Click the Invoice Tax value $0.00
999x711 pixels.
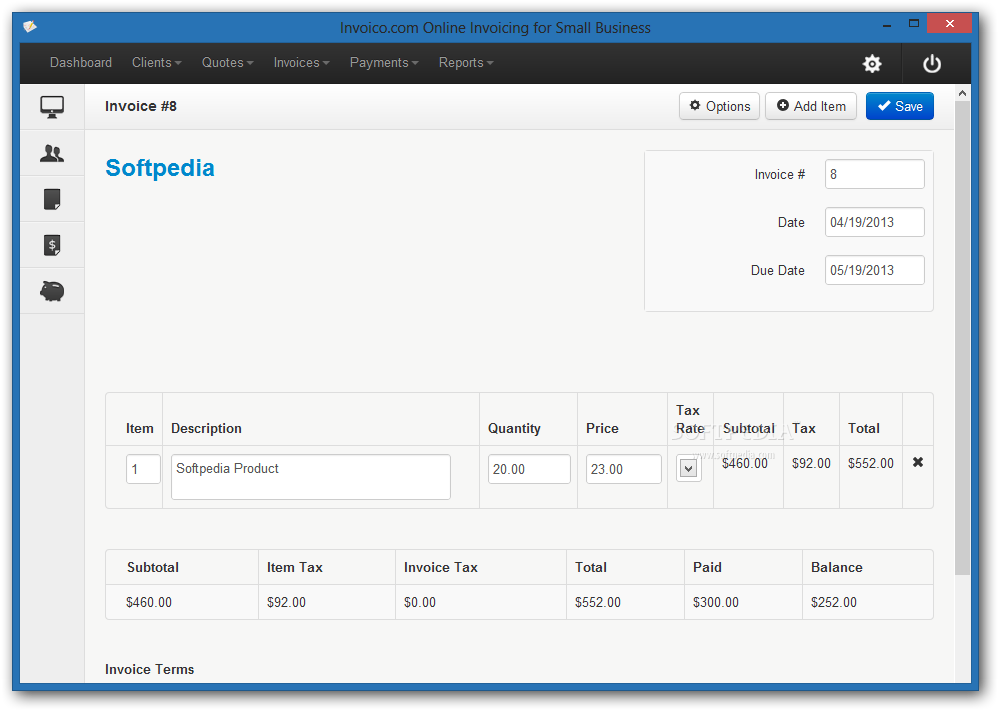(420, 603)
